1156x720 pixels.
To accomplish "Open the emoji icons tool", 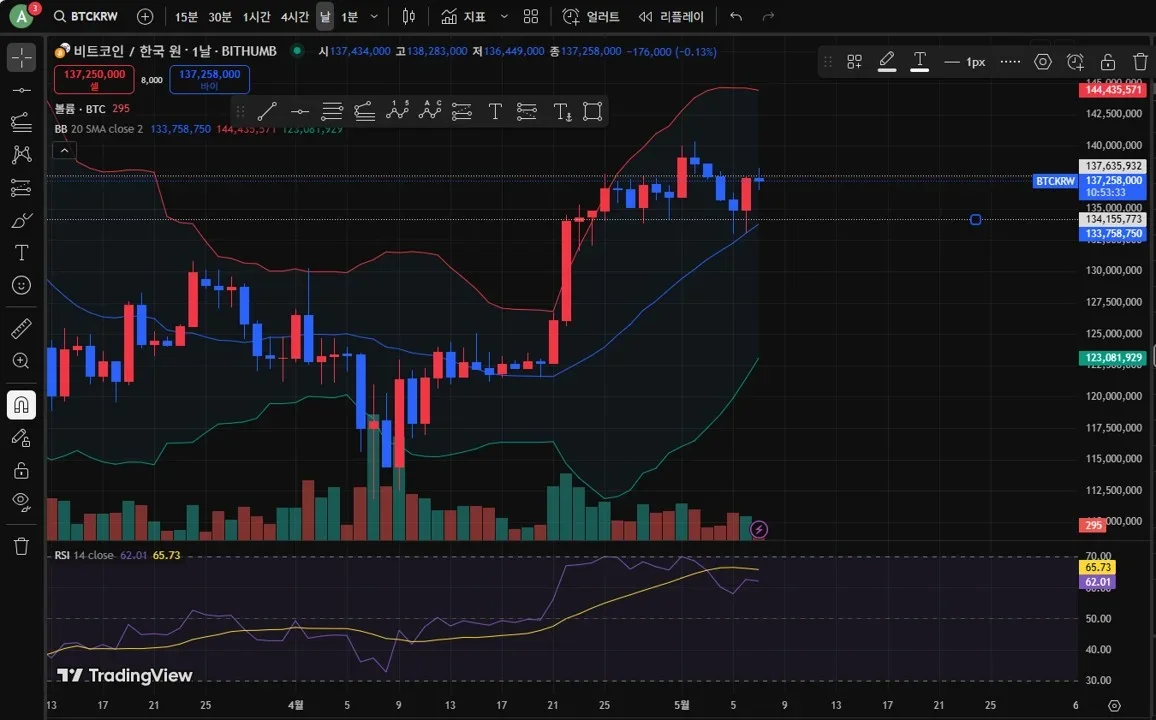I will point(21,285).
